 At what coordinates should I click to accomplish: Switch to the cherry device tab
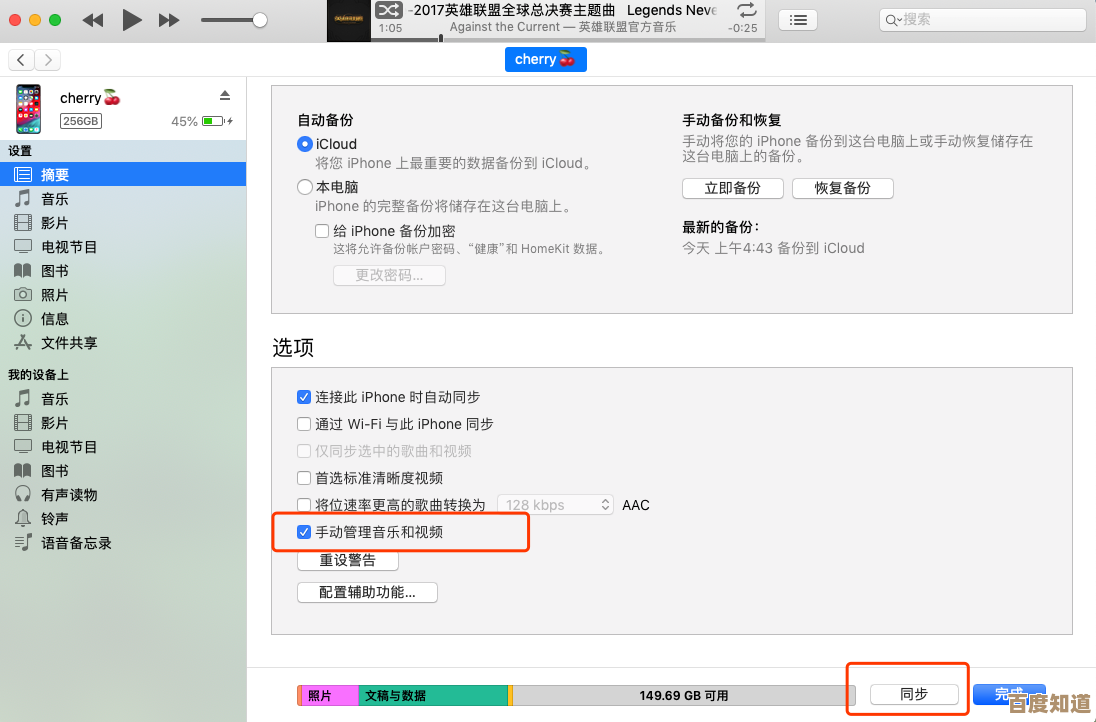coord(545,59)
